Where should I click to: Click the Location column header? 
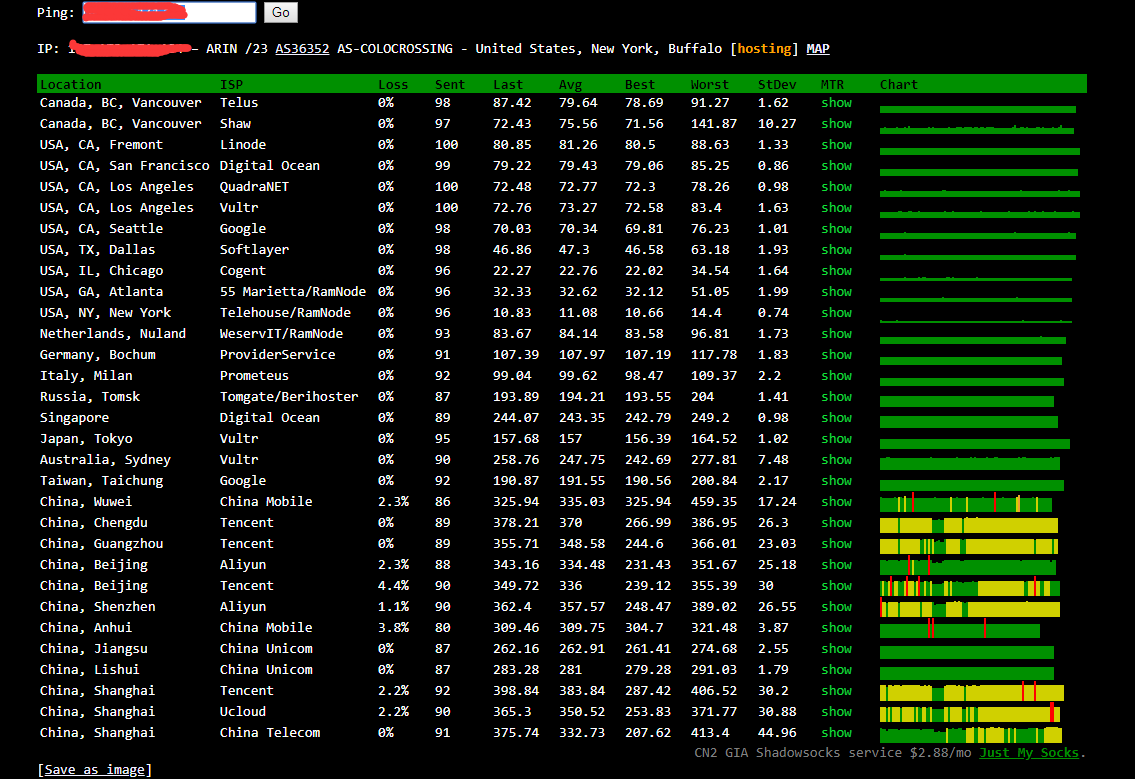click(x=71, y=85)
